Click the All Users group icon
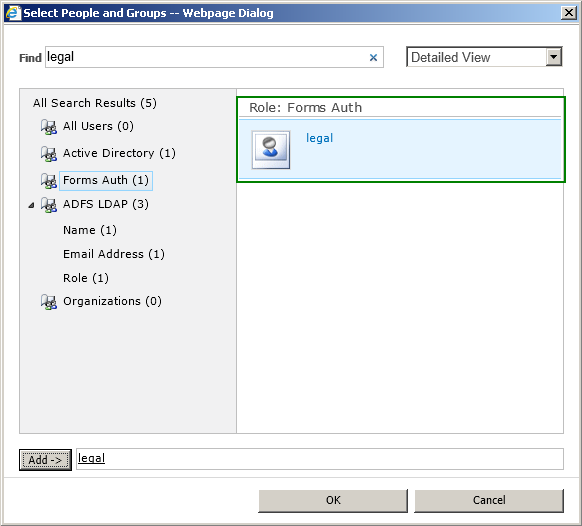 click(x=49, y=127)
